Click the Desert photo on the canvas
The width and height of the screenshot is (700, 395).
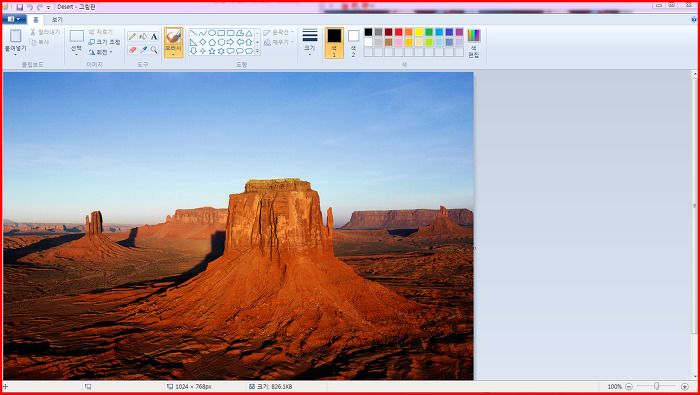(238, 226)
